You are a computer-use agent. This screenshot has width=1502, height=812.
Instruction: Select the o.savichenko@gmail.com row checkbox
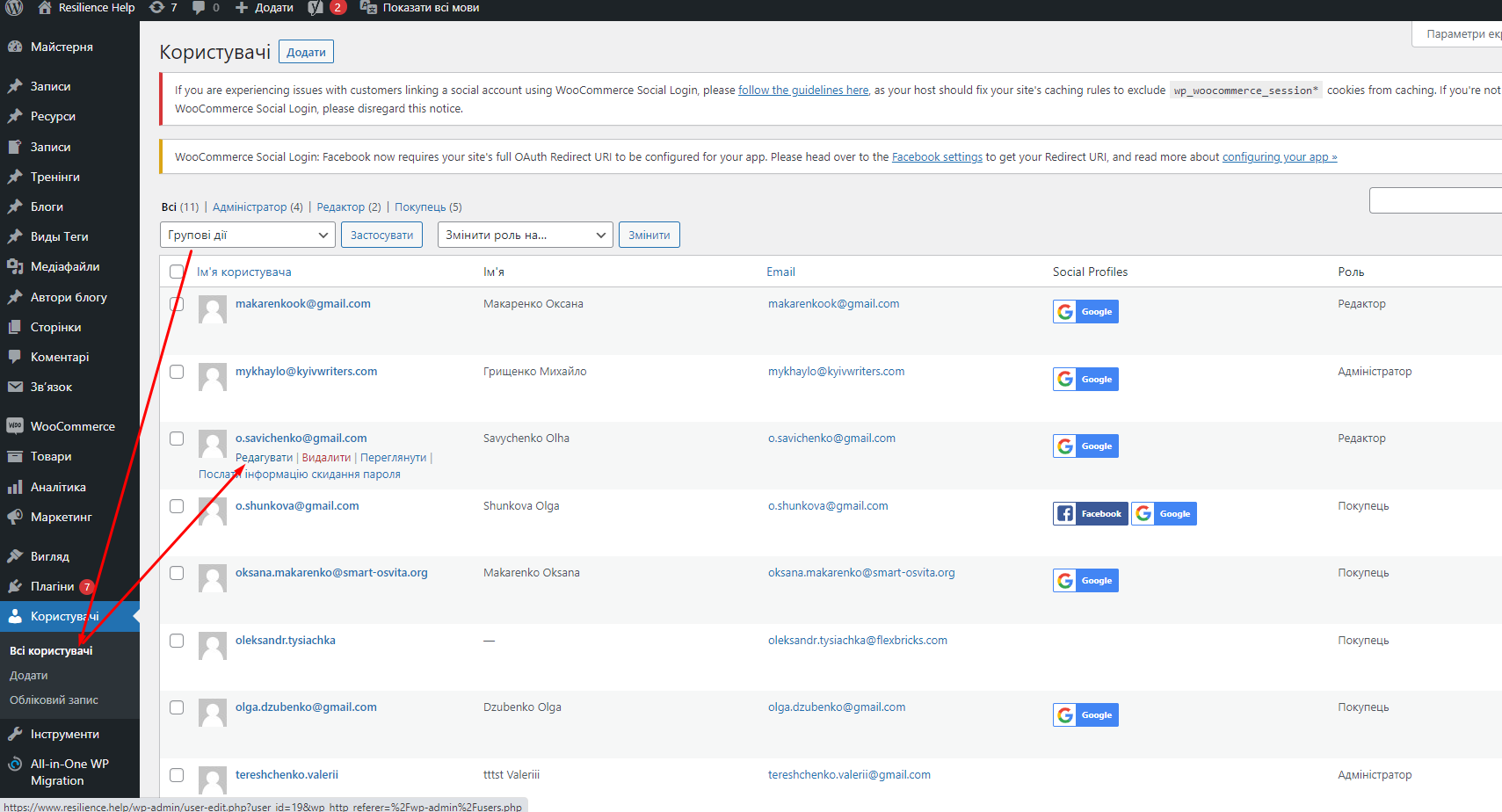[177, 439]
